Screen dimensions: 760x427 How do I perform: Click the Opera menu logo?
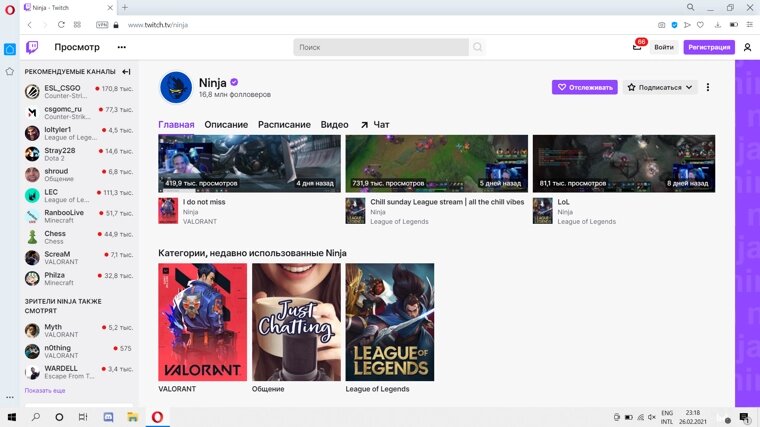[10, 9]
